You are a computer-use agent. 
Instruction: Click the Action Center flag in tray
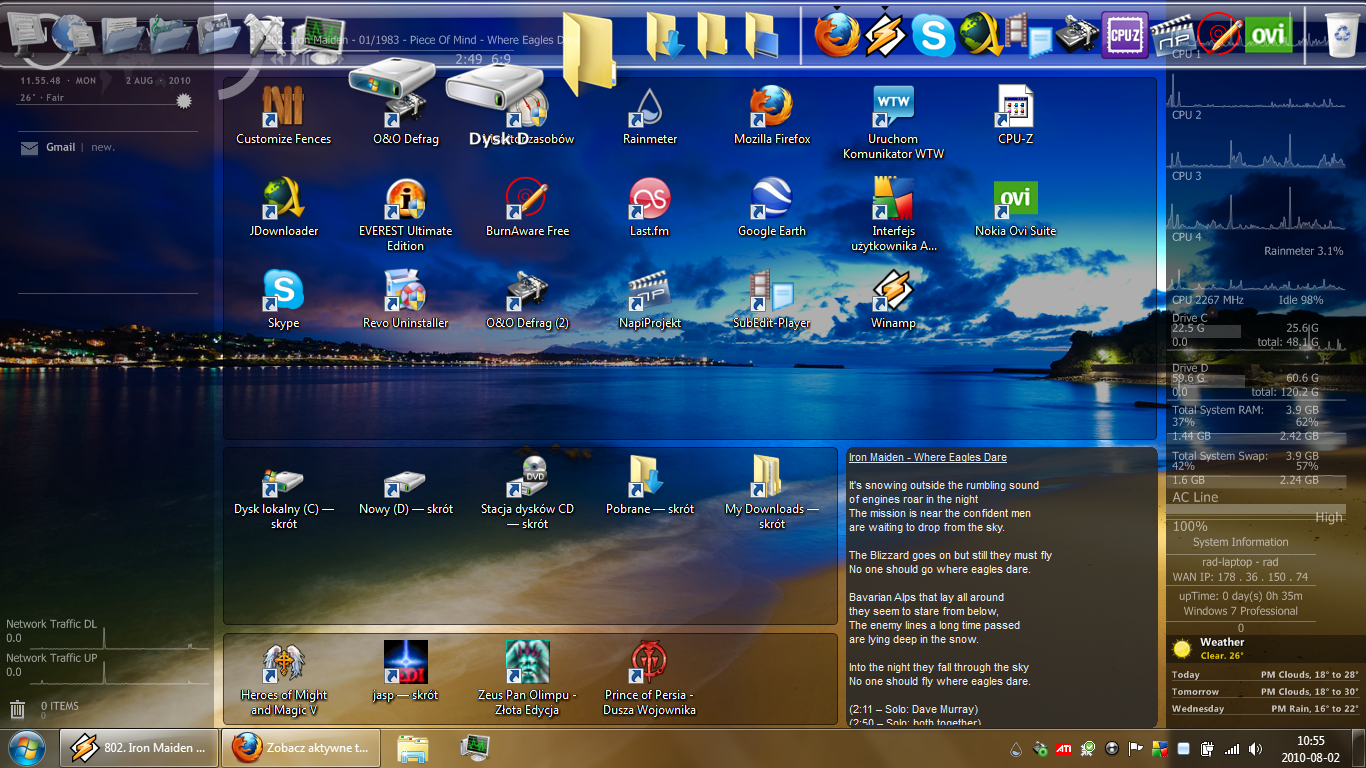click(x=1135, y=748)
